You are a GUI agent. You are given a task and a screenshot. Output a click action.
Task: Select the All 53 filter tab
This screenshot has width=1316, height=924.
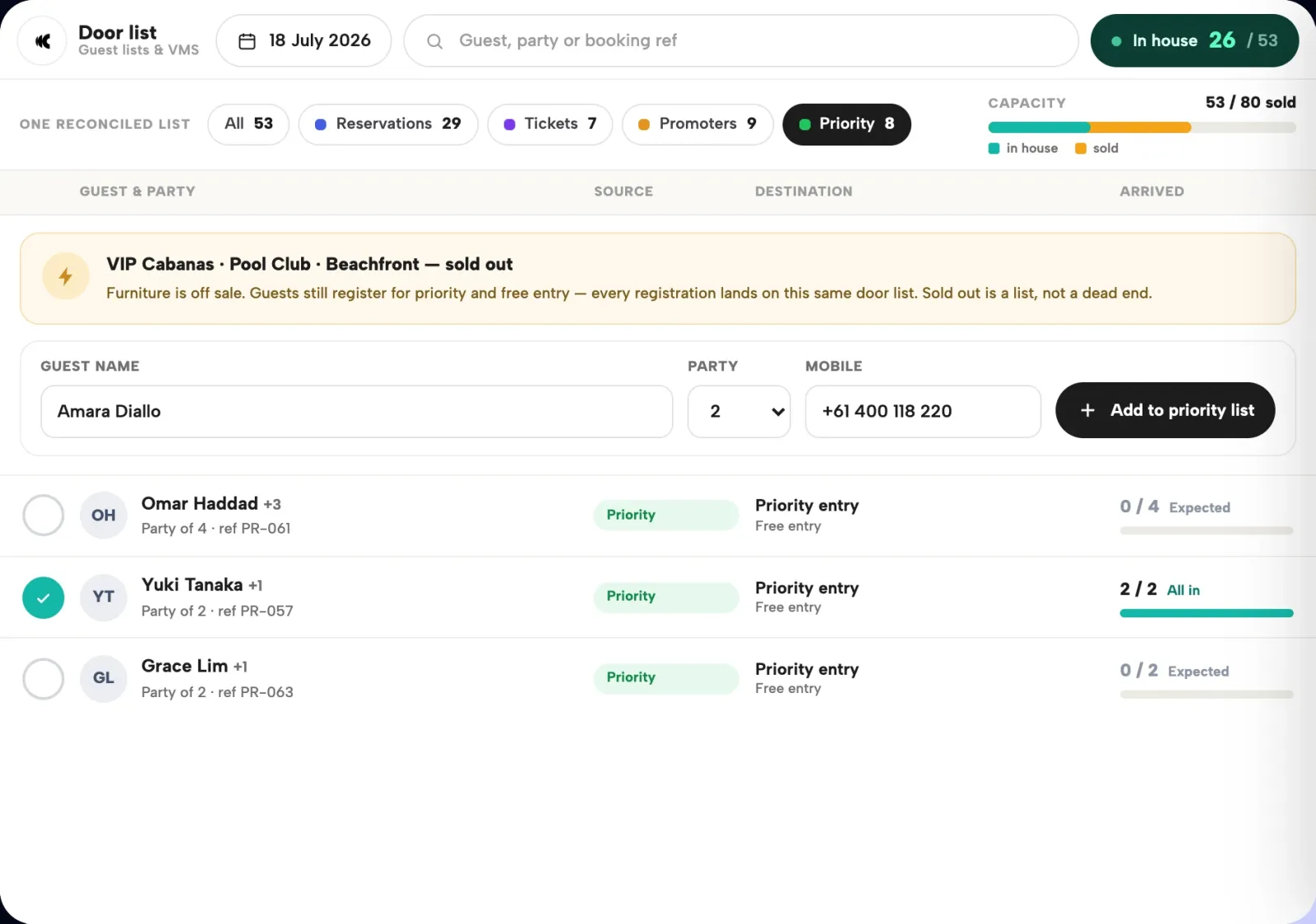pos(248,124)
